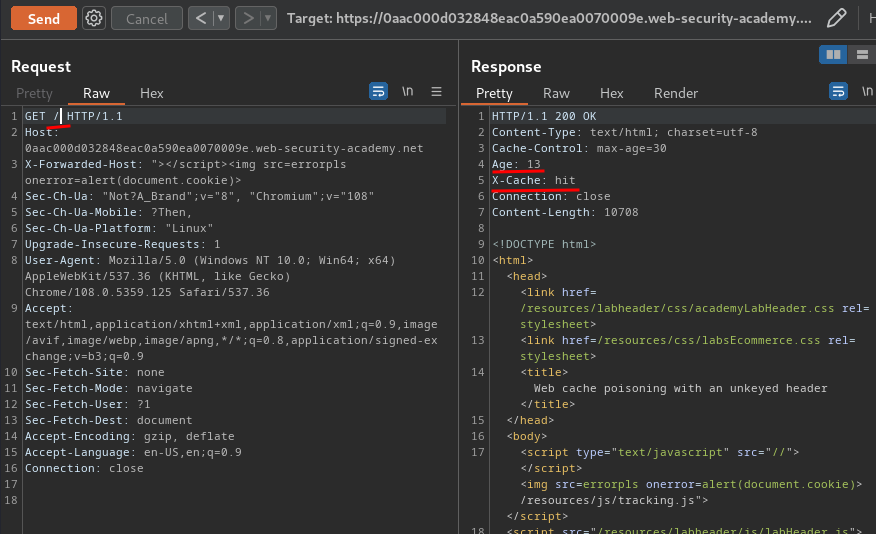Open the Request panel hamburger menu
This screenshot has width=876, height=534.
(x=436, y=91)
